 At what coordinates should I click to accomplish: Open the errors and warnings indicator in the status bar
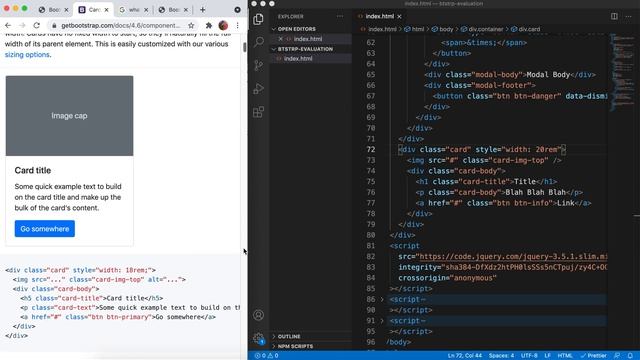tap(267, 356)
